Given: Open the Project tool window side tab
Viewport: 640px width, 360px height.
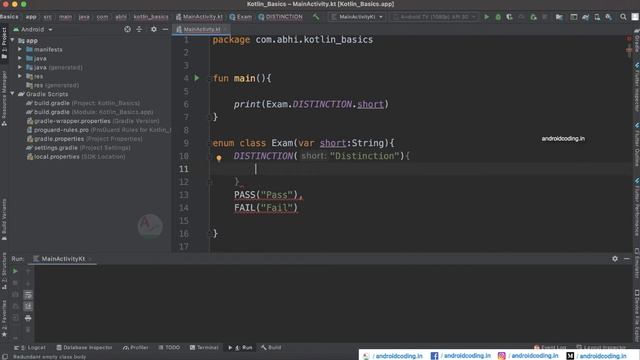Looking at the screenshot, I should (4, 43).
